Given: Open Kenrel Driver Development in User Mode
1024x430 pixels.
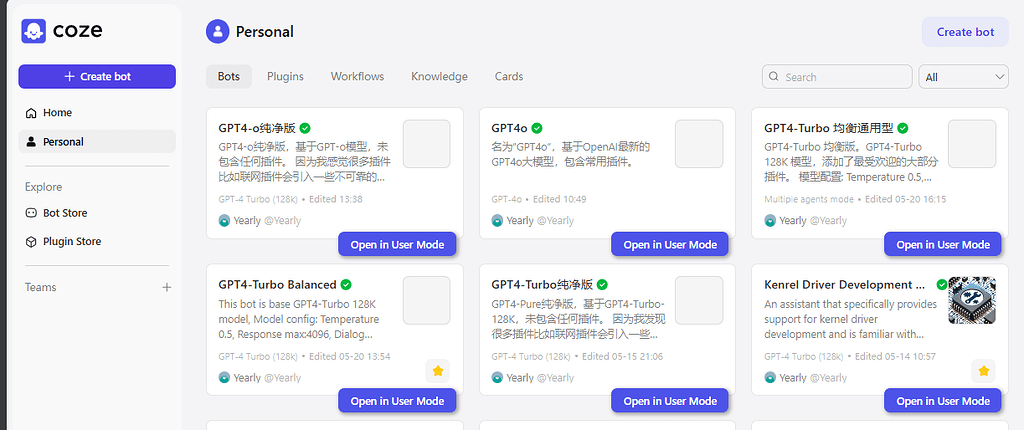Looking at the screenshot, I should 943,401.
